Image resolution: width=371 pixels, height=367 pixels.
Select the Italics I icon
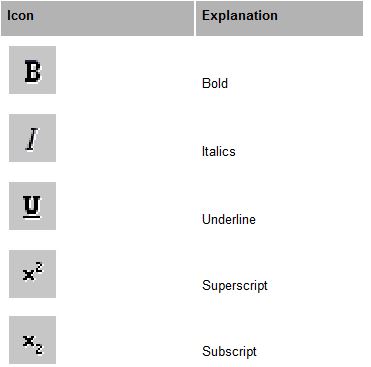(x=32, y=139)
